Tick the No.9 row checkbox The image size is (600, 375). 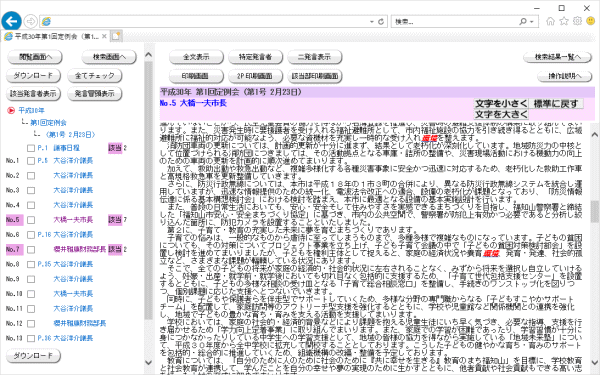click(31, 279)
